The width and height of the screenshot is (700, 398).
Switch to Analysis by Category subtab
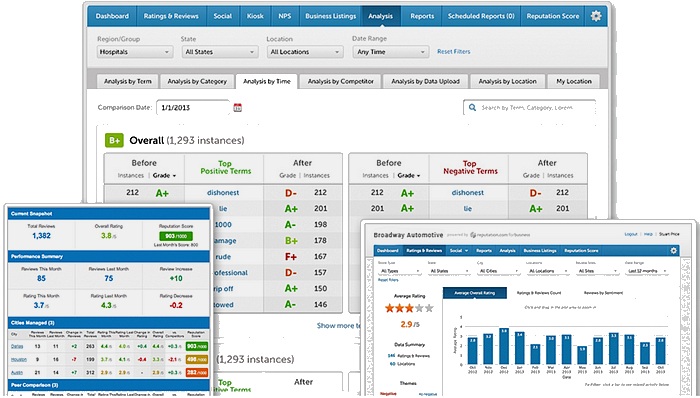197,82
